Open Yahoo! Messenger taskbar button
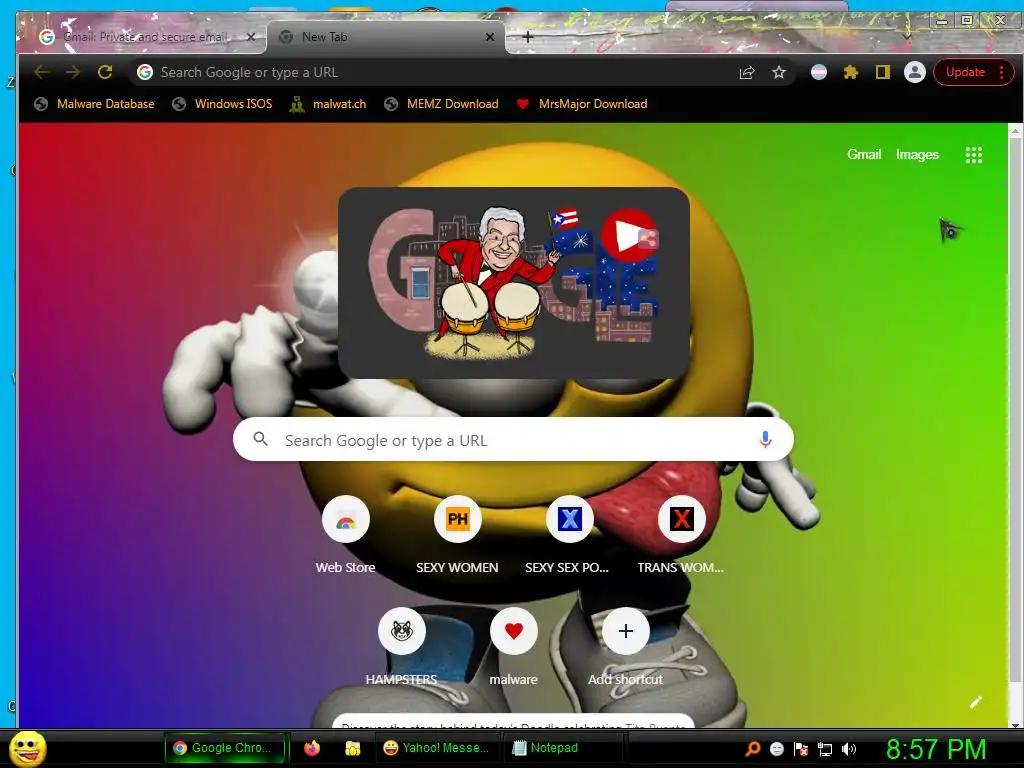This screenshot has width=1024, height=768. pos(438,748)
